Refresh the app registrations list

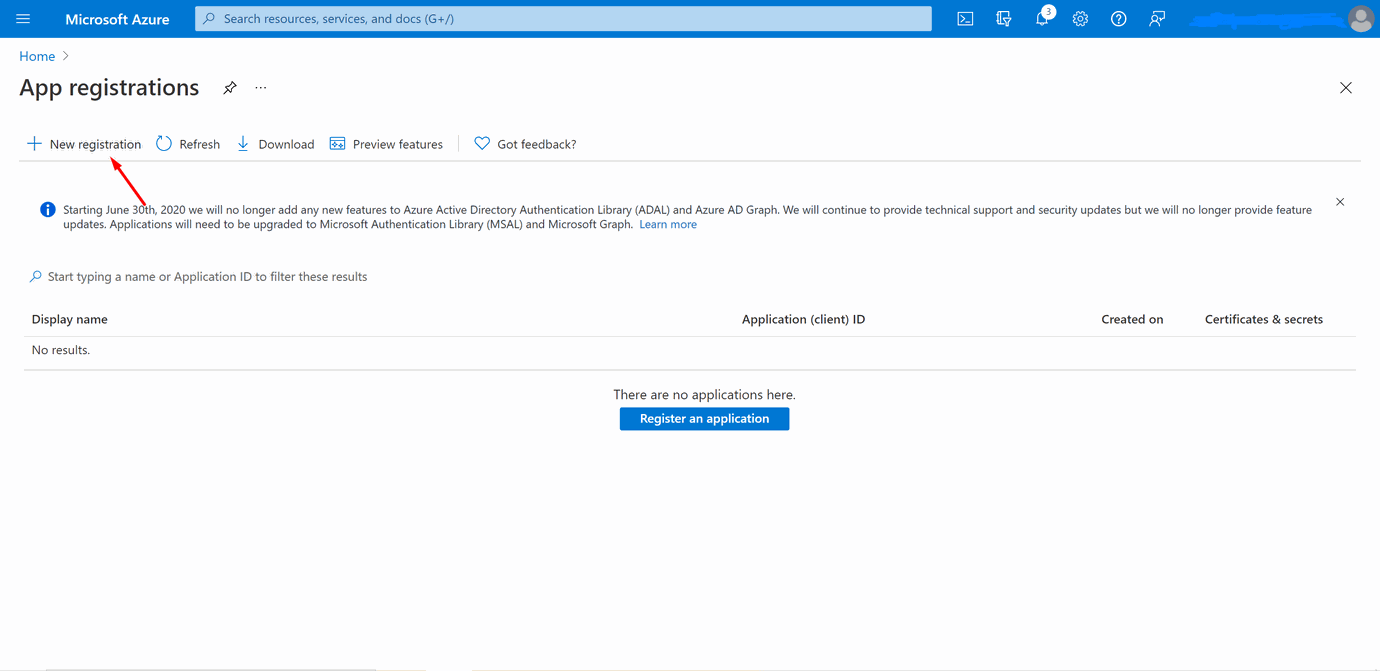[x=188, y=144]
